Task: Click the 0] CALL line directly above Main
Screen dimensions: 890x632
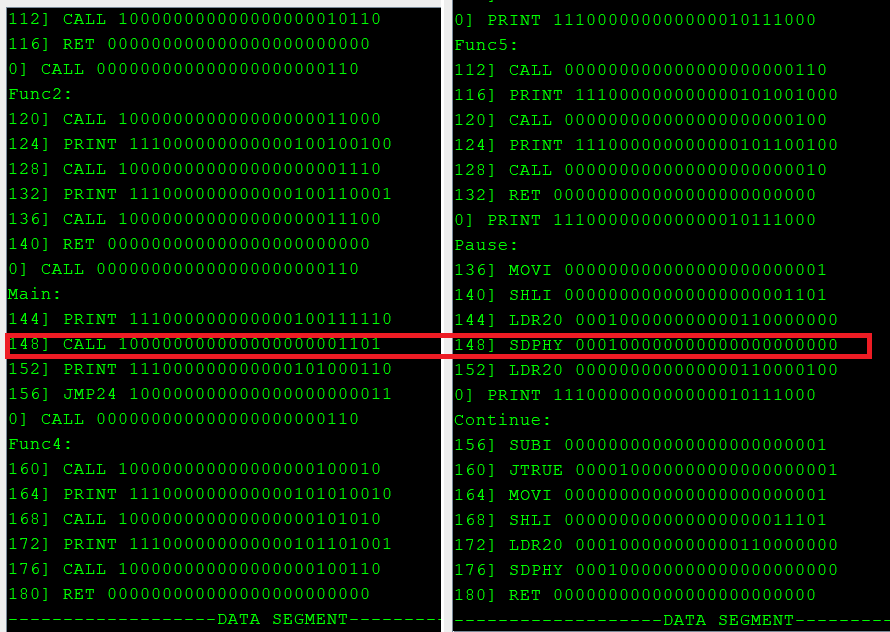Action: click(x=183, y=269)
